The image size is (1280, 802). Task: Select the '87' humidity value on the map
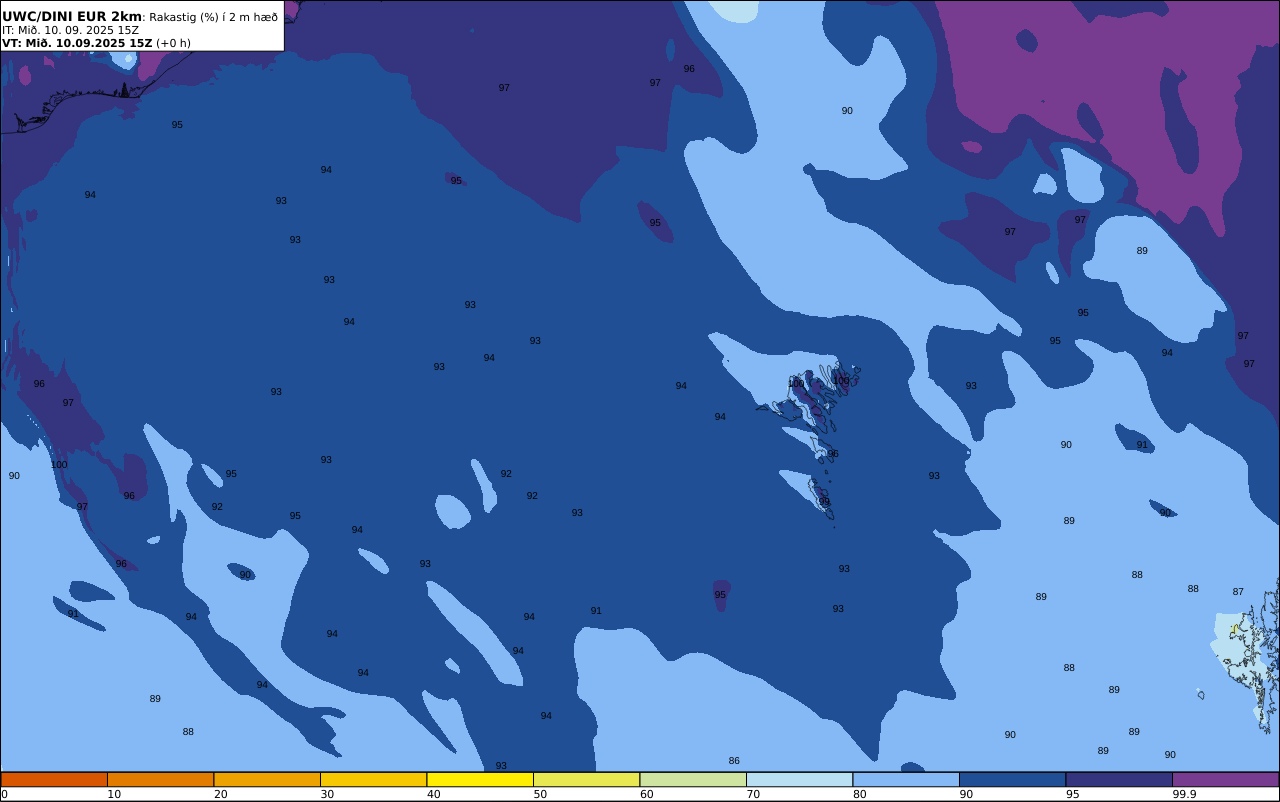[x=1238, y=592]
